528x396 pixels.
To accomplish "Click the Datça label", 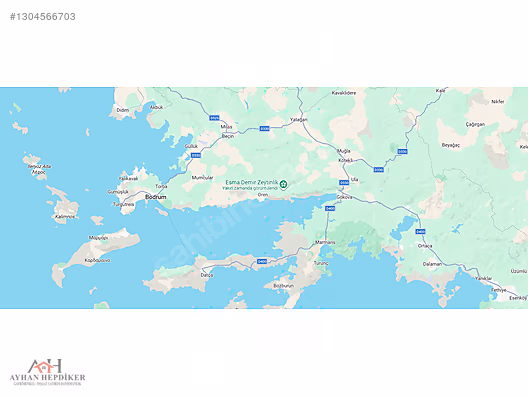I will pos(207,275).
